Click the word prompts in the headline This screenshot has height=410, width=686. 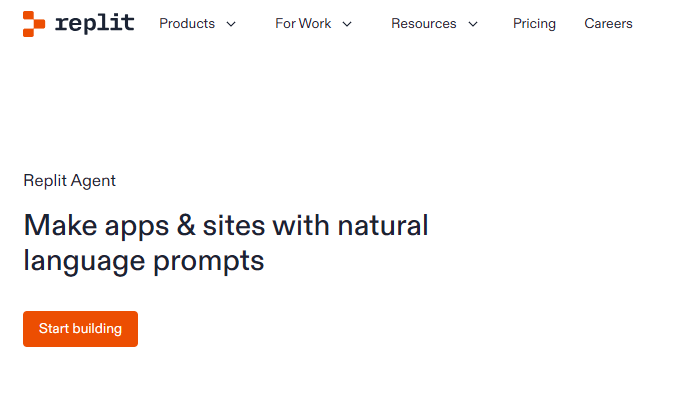tap(208, 262)
